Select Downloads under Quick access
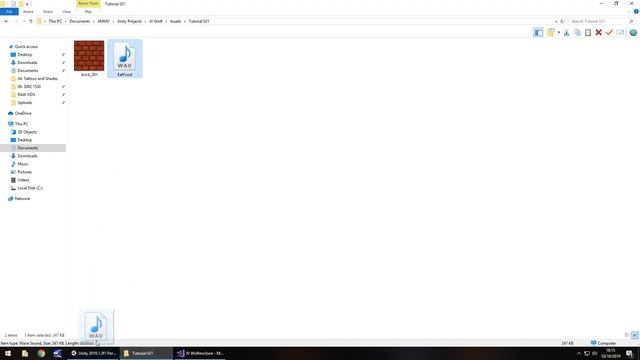Viewport: 640px width, 360px height. click(x=27, y=63)
